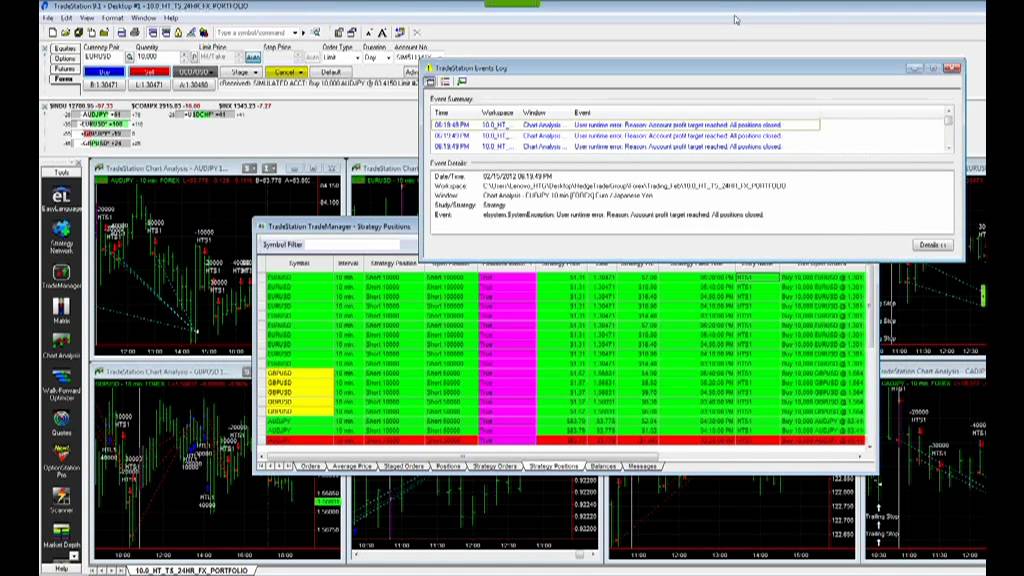Click the flag icon in Events Log toolbar
1024x576 pixels.
[x=462, y=82]
